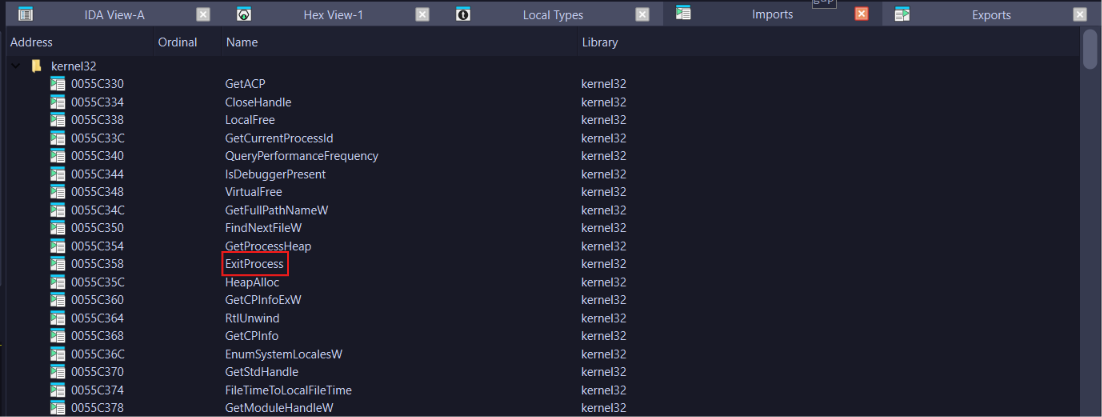Click the Local Types tab icon
The image size is (1102, 417).
point(462,14)
